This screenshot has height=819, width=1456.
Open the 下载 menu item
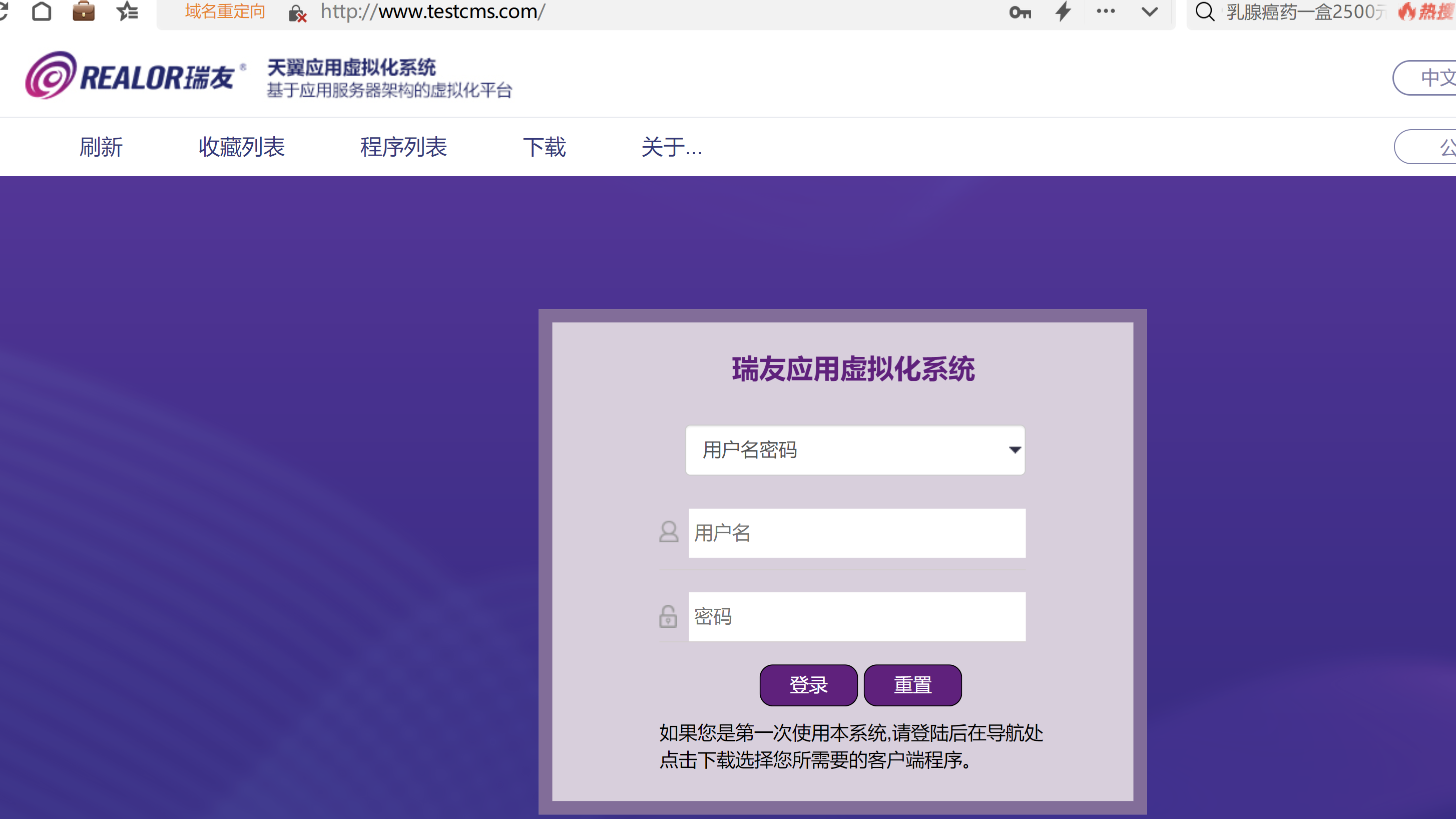pyautogui.click(x=544, y=147)
